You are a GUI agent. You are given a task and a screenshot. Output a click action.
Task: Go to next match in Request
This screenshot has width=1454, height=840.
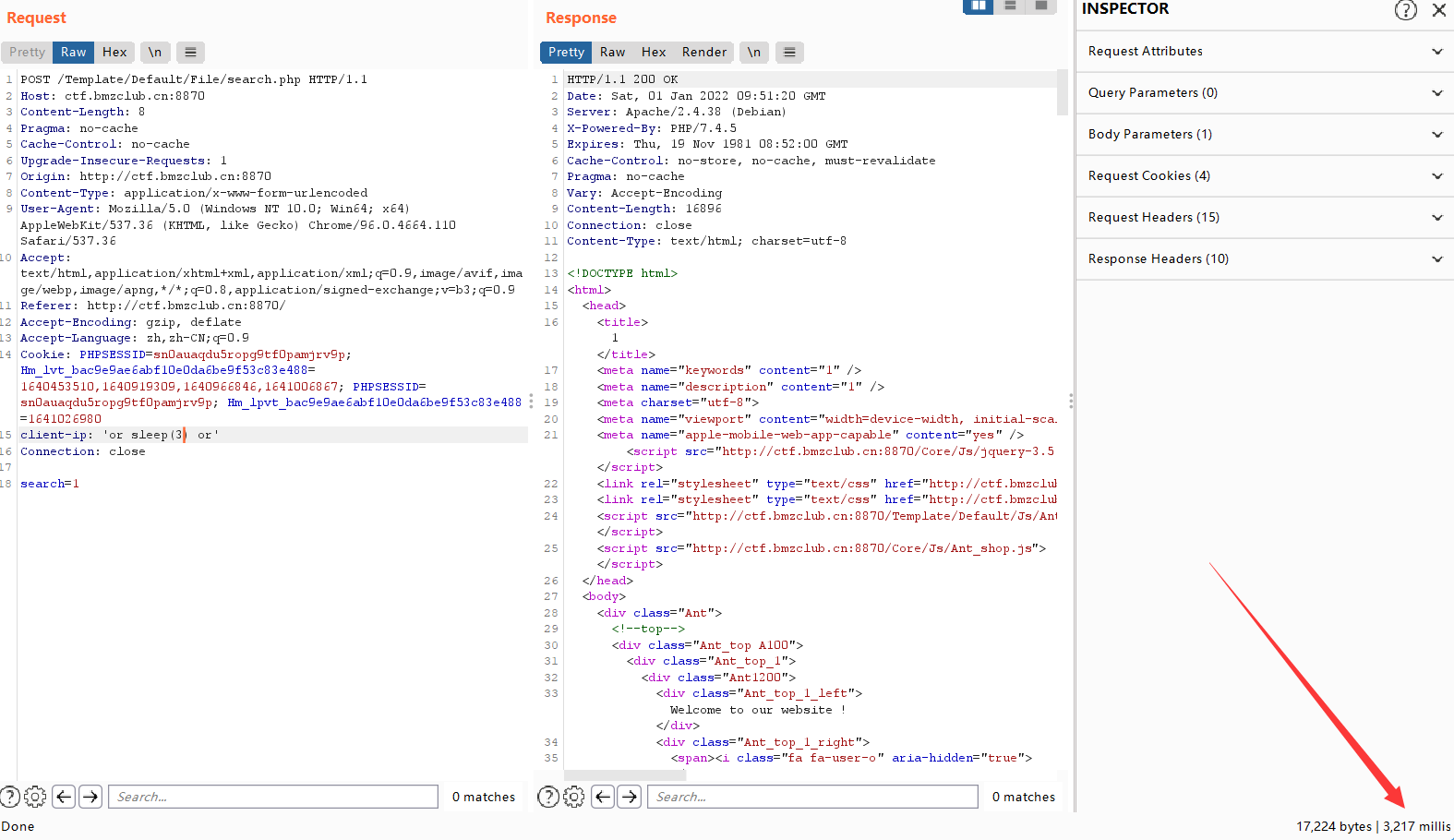click(x=90, y=797)
